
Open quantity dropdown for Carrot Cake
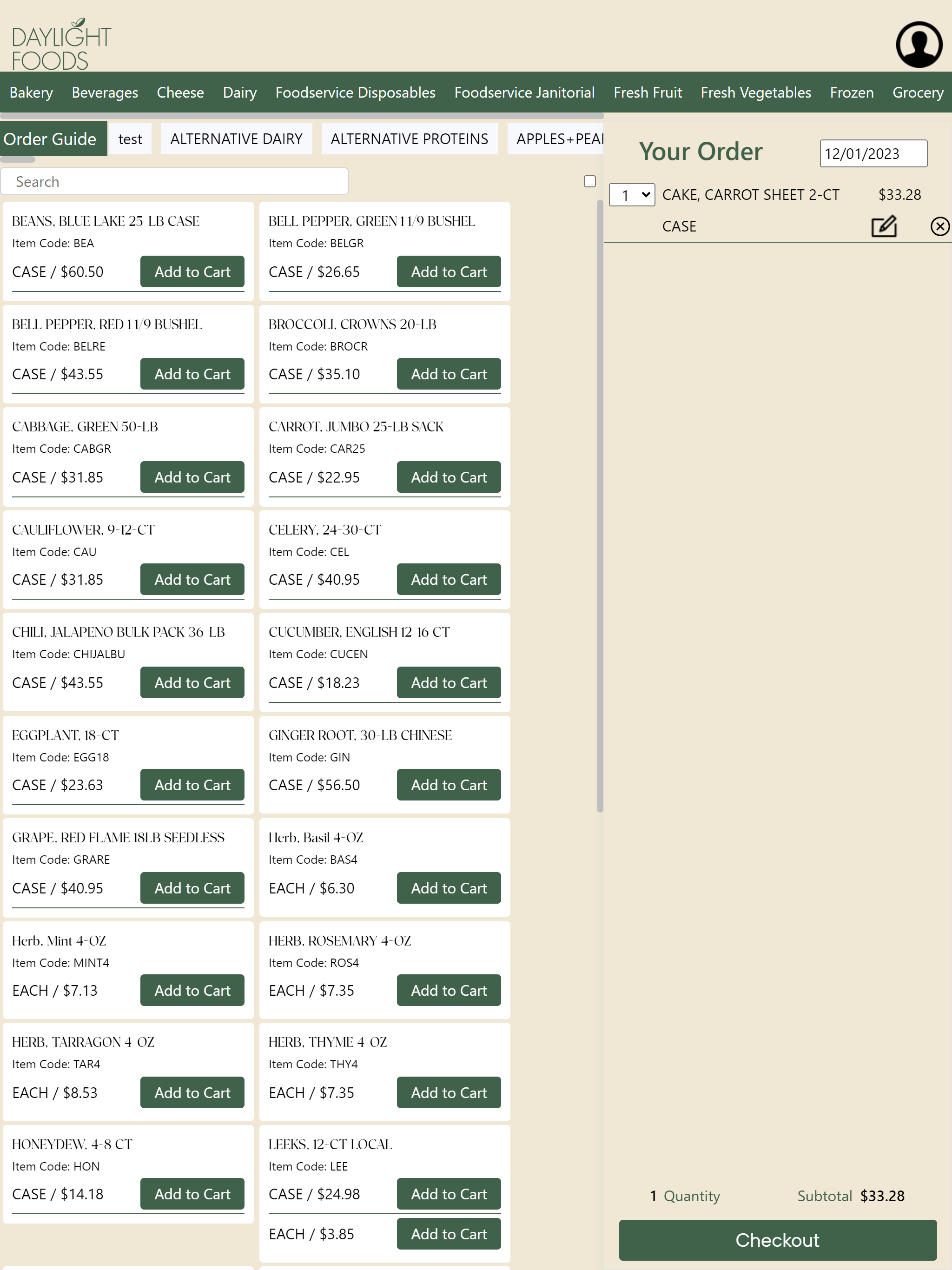(632, 195)
